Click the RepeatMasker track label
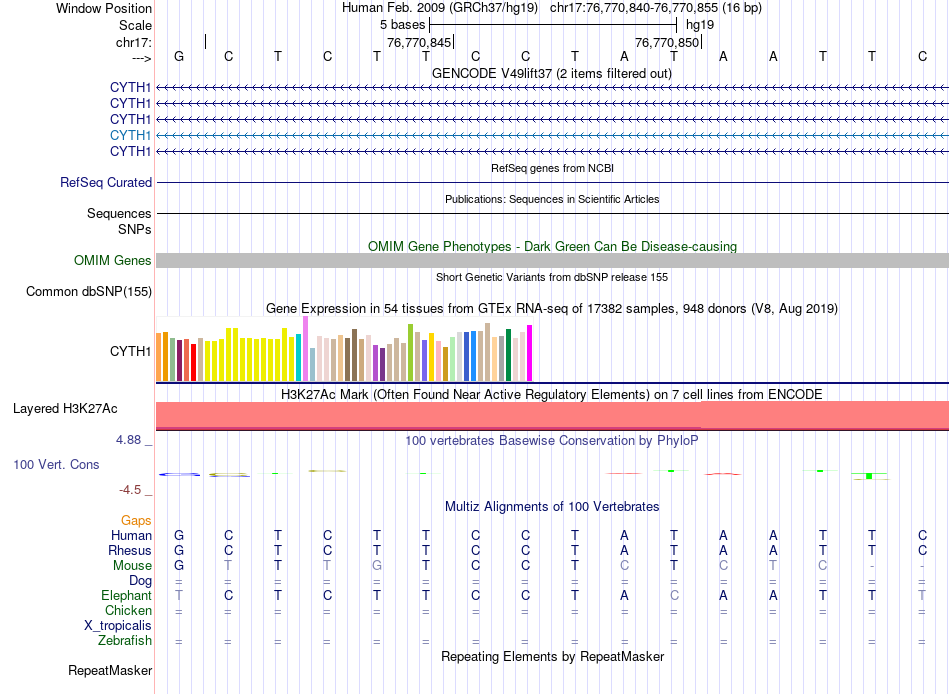 coord(110,670)
